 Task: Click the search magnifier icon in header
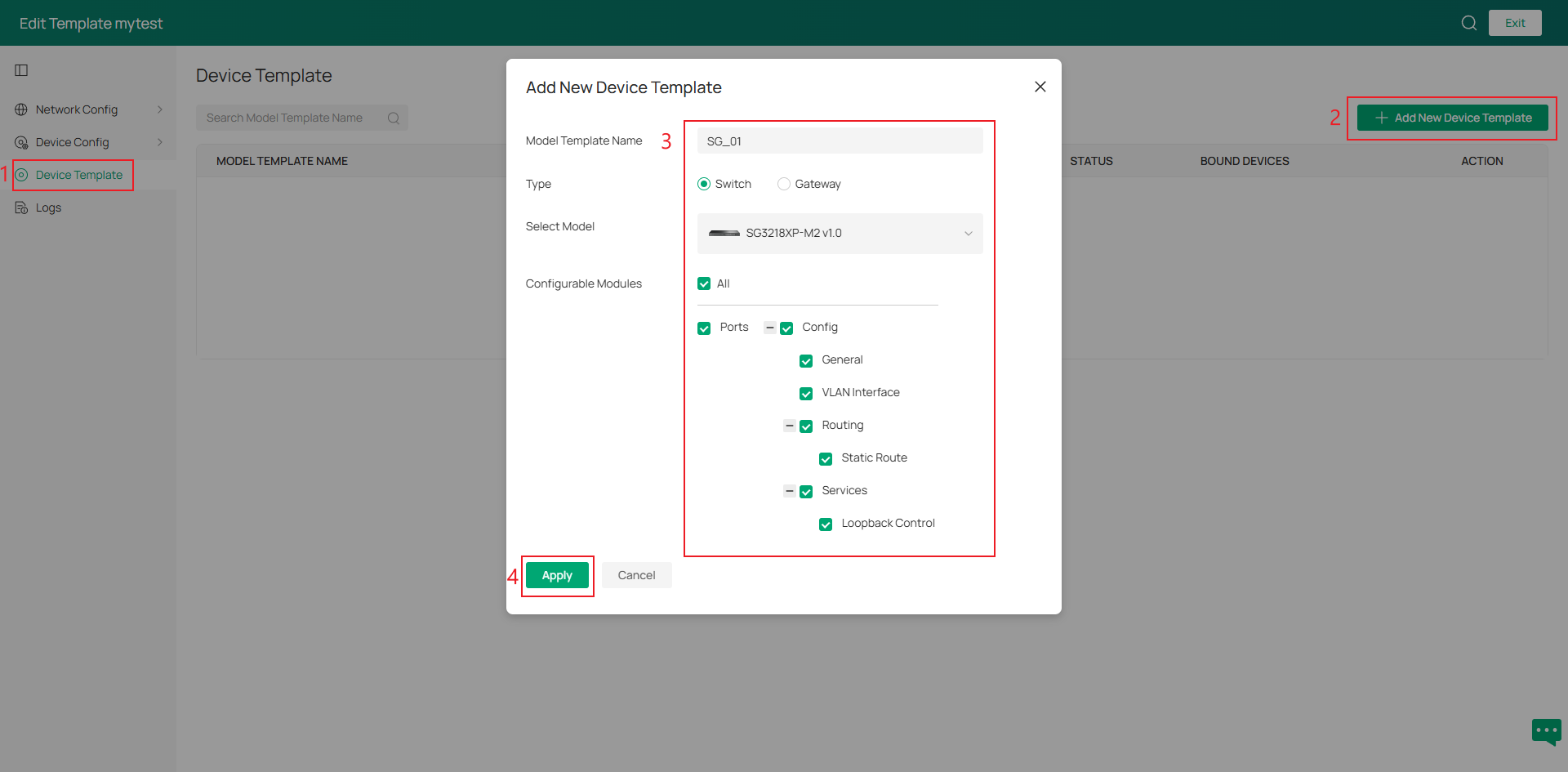pyautogui.click(x=1469, y=23)
